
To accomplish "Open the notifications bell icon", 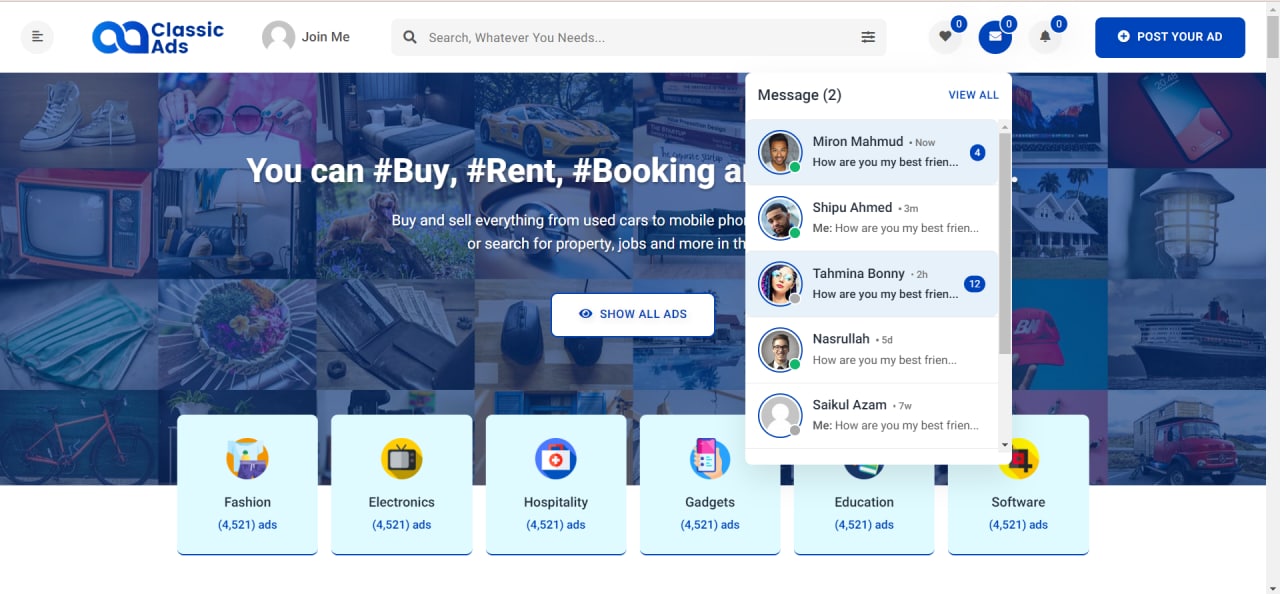I will tap(1045, 37).
